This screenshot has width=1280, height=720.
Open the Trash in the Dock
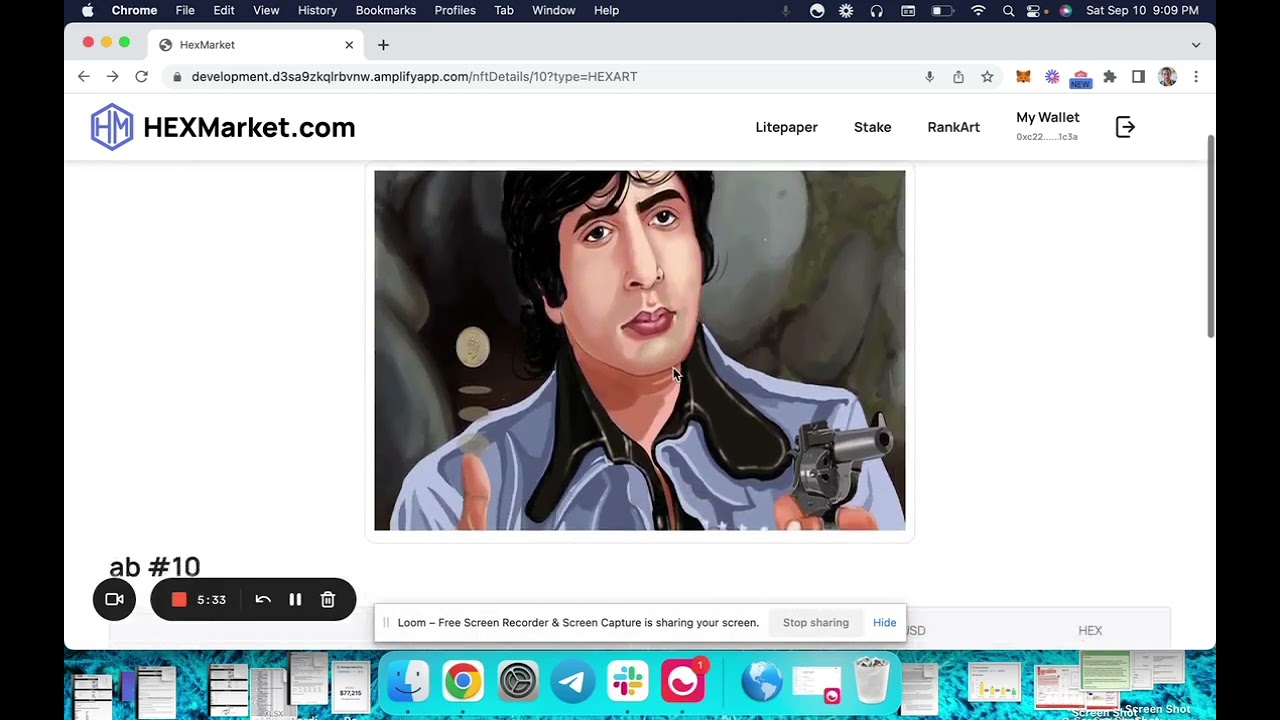[872, 680]
